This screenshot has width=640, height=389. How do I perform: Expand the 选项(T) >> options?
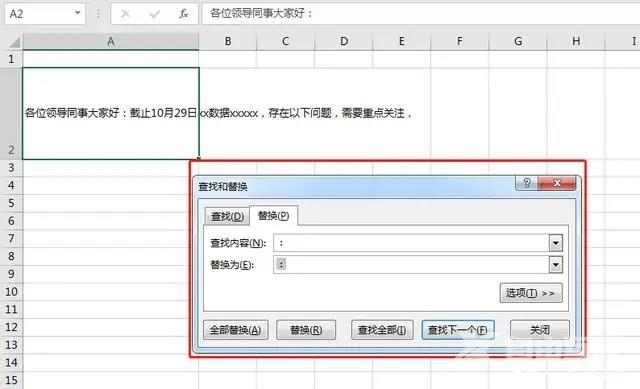coord(531,293)
